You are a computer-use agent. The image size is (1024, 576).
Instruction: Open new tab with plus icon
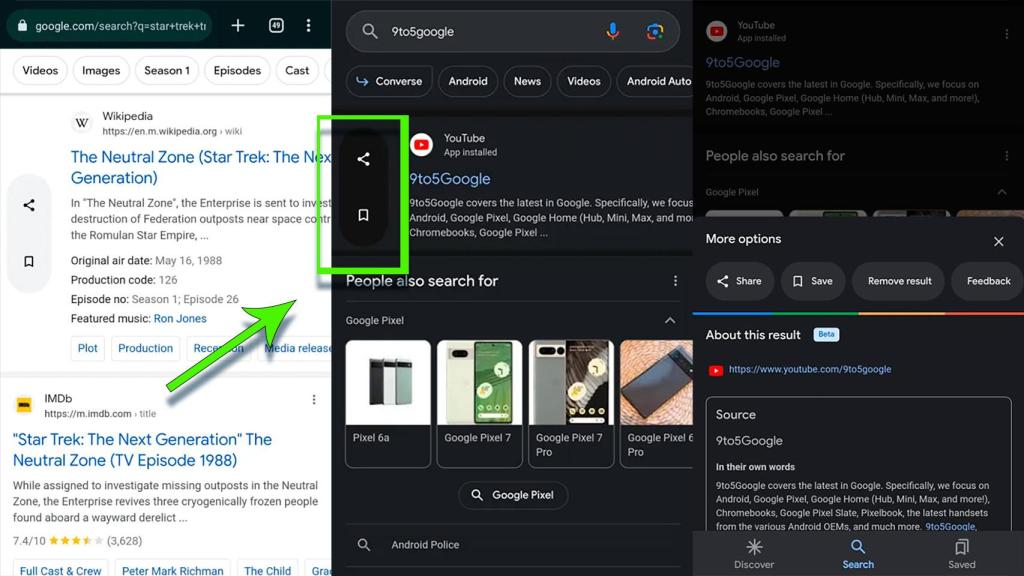[238, 25]
